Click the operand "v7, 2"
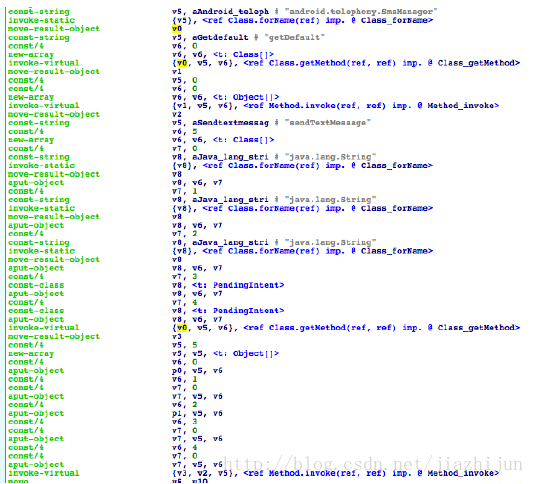The width and height of the screenshot is (535, 484). (x=185, y=234)
